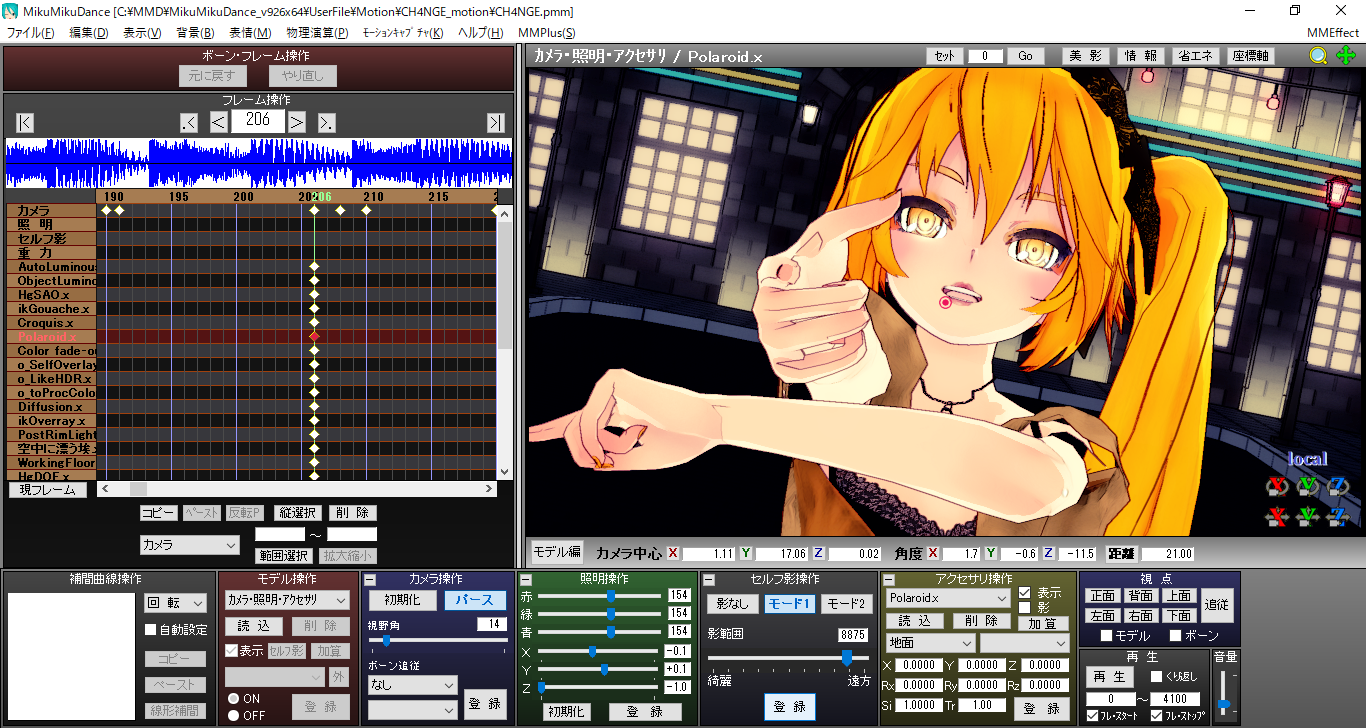Enable the ボーン checkbox in view panel

coord(1175,636)
